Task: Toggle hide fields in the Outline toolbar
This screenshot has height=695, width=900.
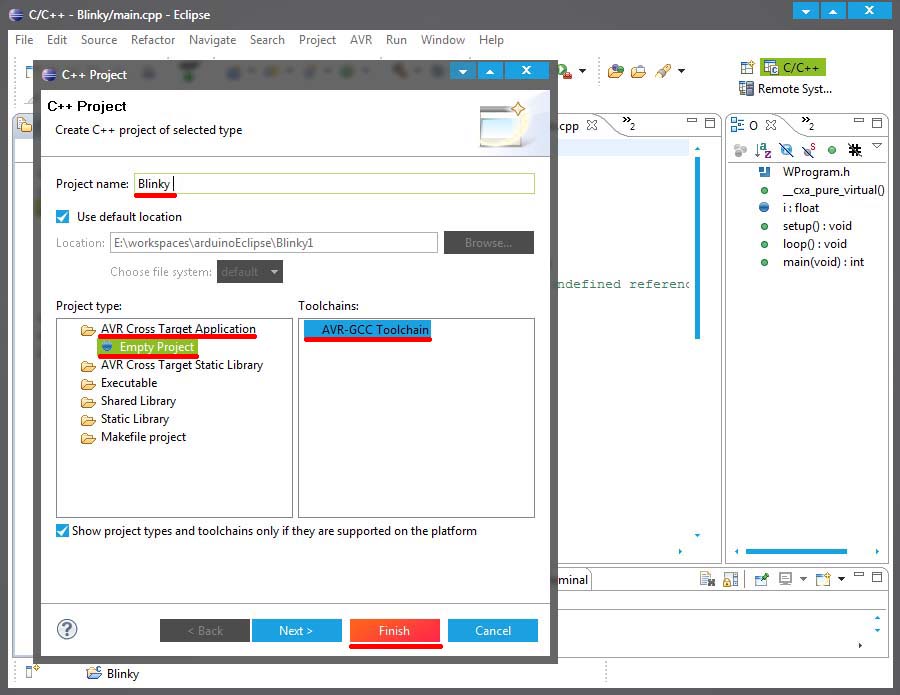Action: 786,150
